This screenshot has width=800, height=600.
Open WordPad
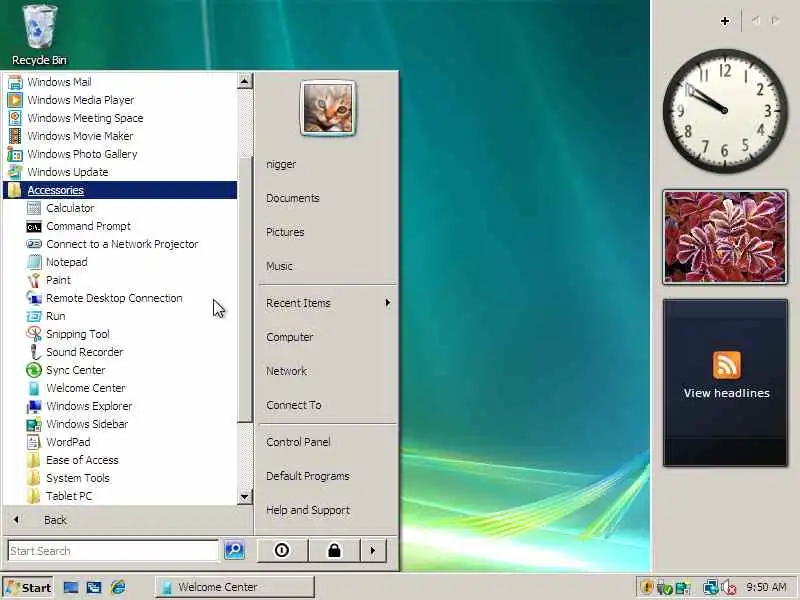(x=120, y=442)
